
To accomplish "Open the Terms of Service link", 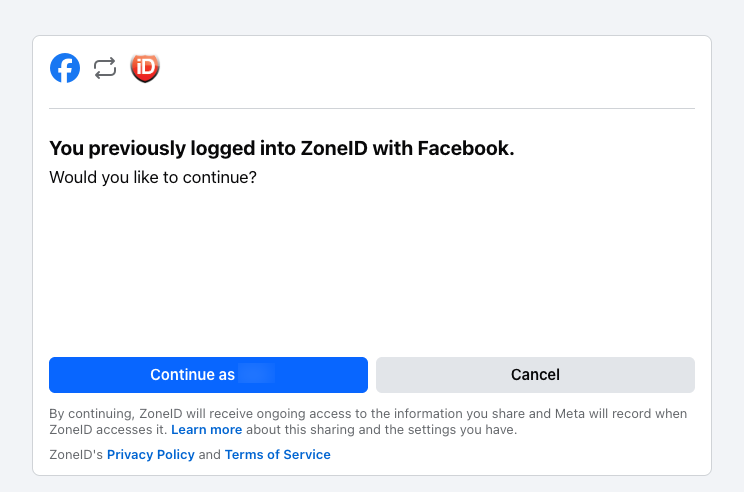I will click(x=277, y=454).
